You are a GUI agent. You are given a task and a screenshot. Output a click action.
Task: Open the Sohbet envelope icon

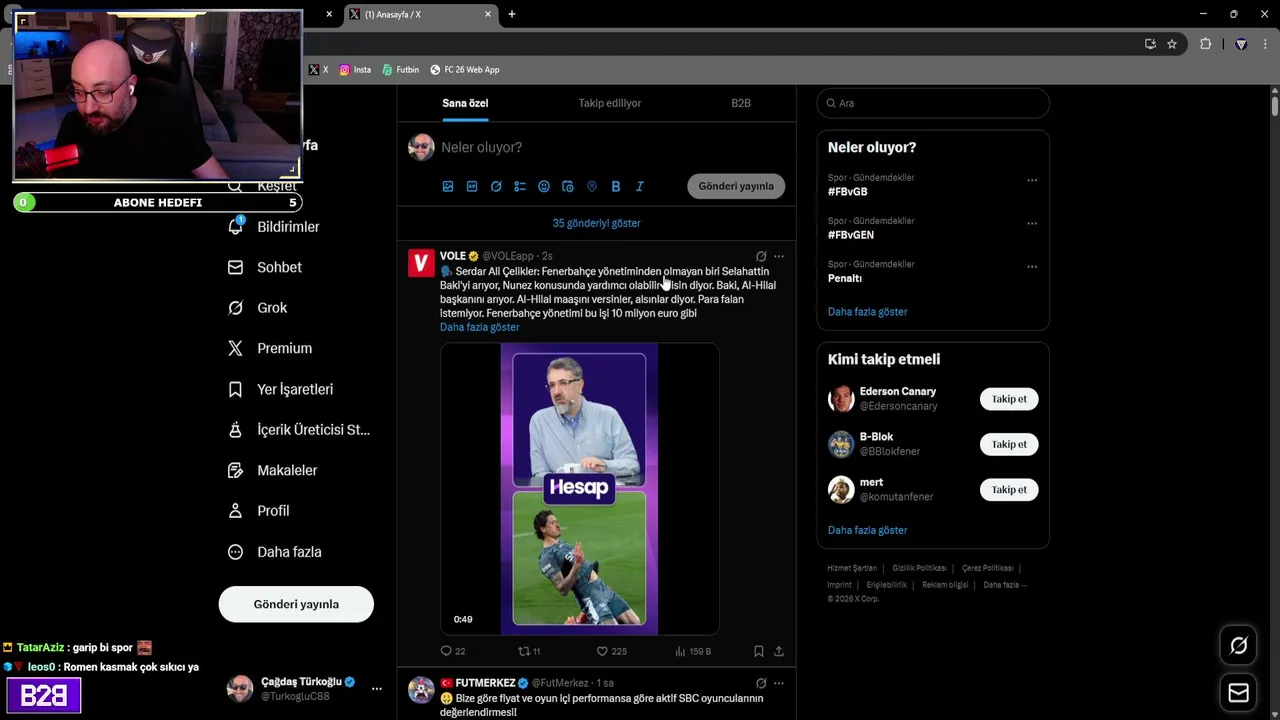tap(235, 267)
